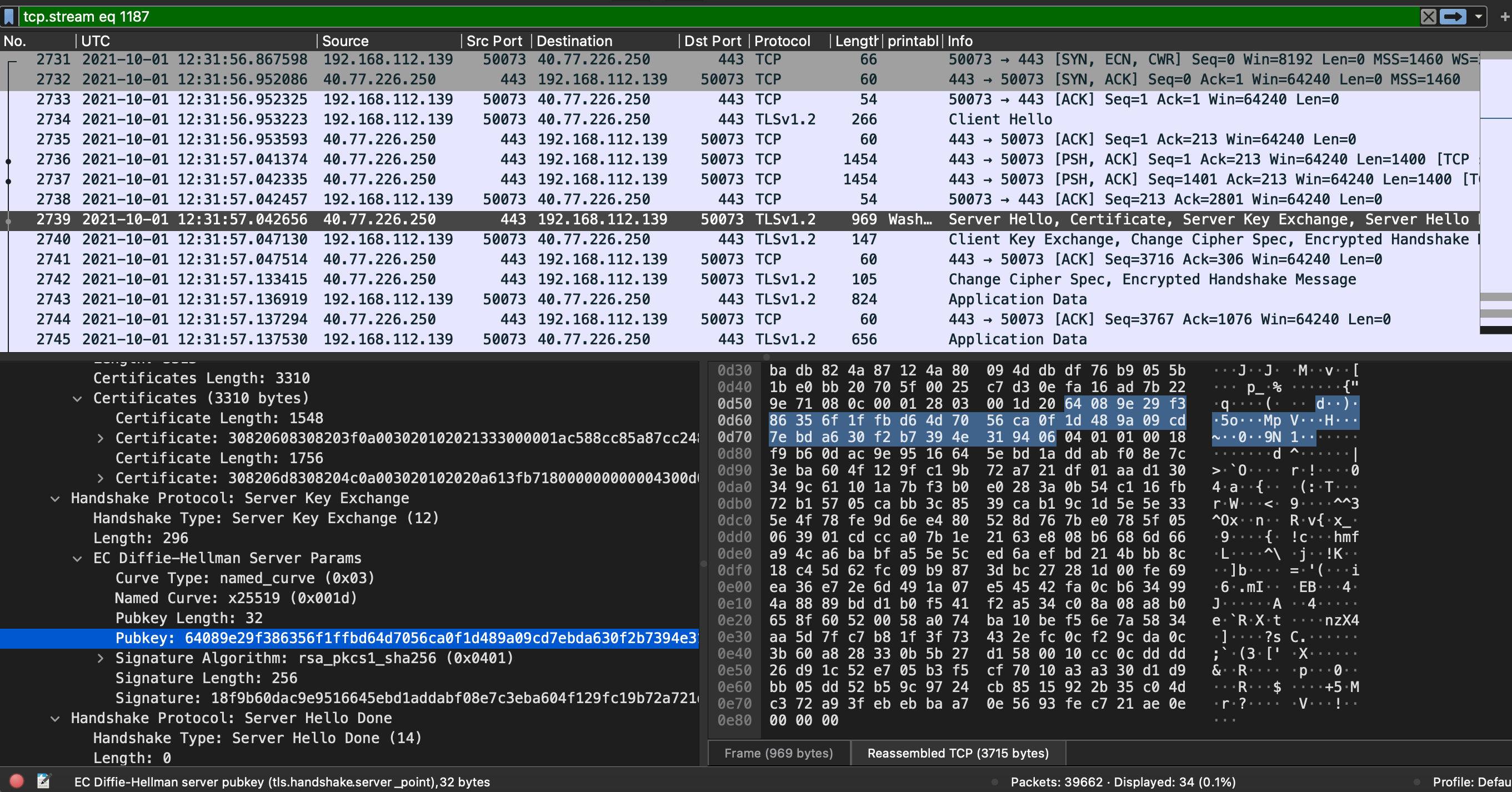Open capture file comment edit icon
Image resolution: width=1512 pixels, height=792 pixels.
pyautogui.click(x=43, y=781)
